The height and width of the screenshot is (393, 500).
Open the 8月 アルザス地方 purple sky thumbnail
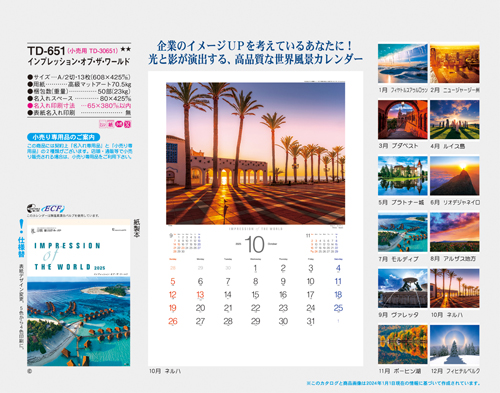(x=455, y=232)
